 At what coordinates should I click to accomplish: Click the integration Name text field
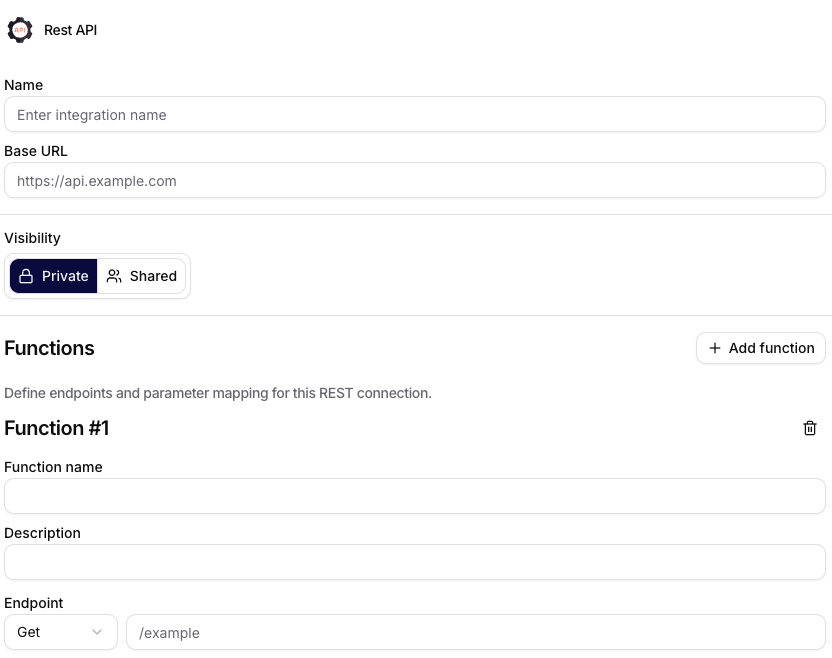click(415, 114)
